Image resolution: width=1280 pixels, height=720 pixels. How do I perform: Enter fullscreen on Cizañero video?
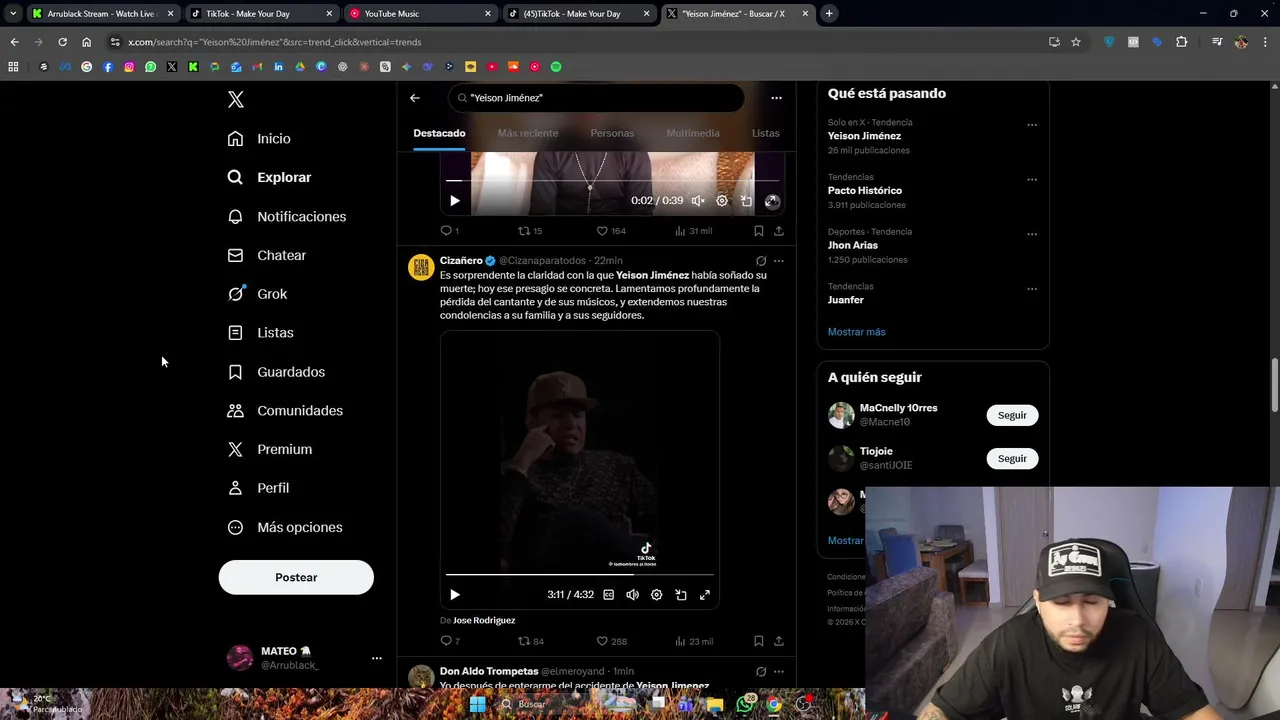(x=704, y=595)
